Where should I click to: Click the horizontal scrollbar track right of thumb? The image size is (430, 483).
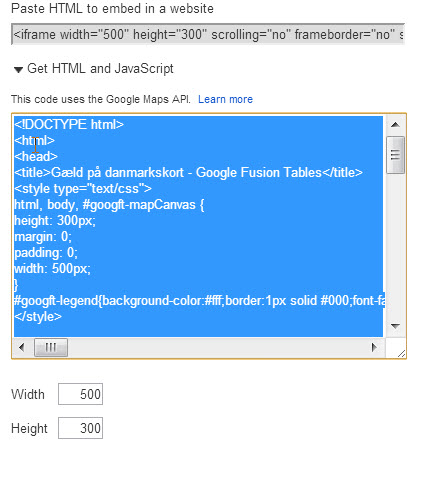click(216, 347)
